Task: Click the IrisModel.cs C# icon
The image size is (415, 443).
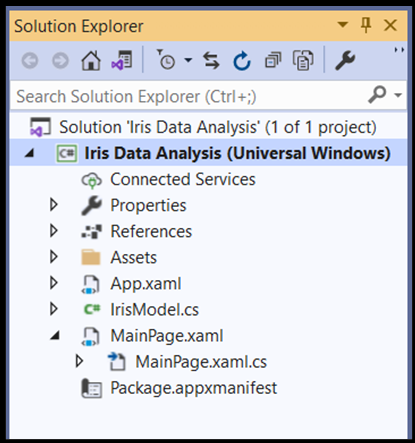Action: click(x=92, y=309)
